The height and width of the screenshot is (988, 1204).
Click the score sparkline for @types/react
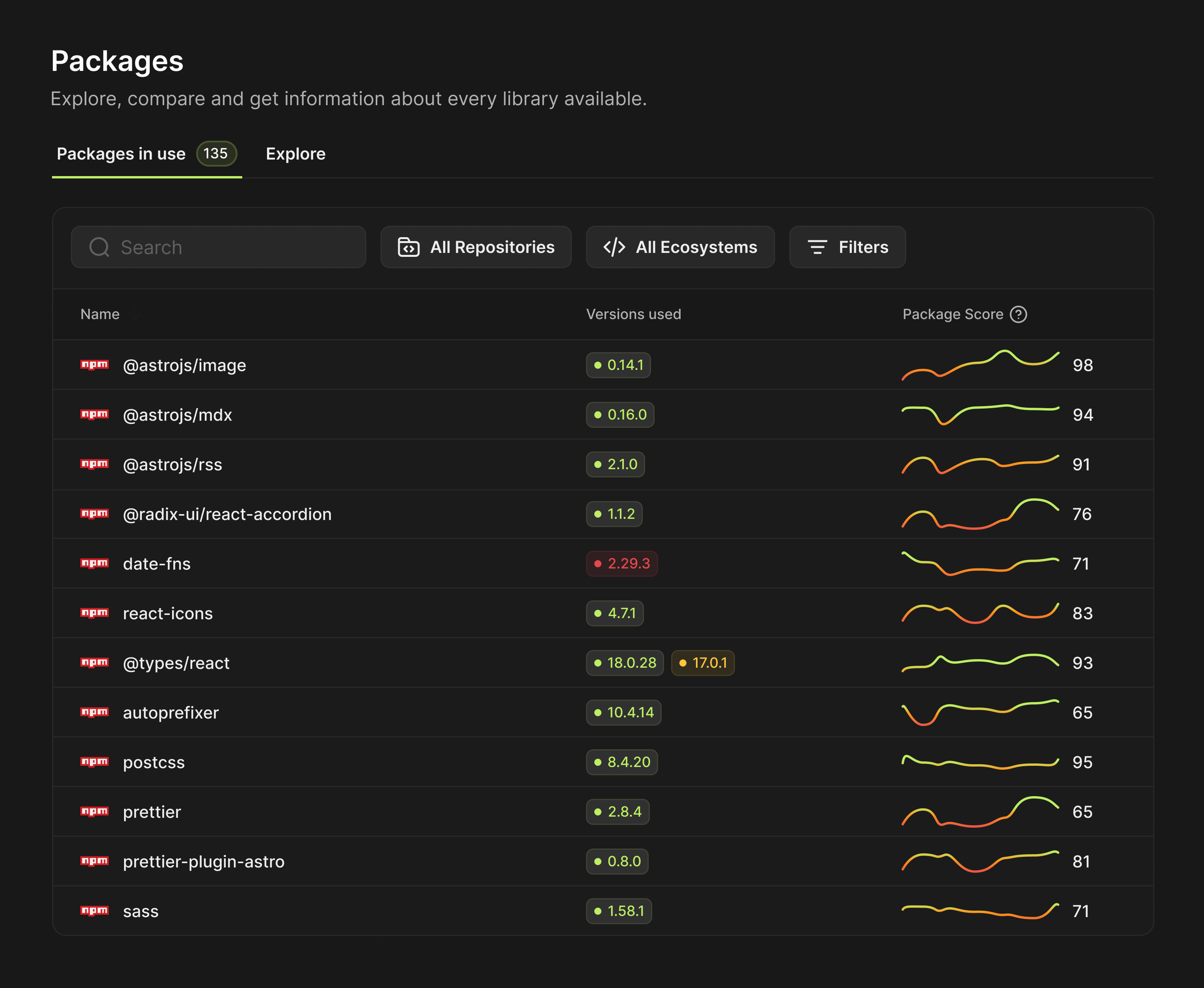(x=980, y=663)
